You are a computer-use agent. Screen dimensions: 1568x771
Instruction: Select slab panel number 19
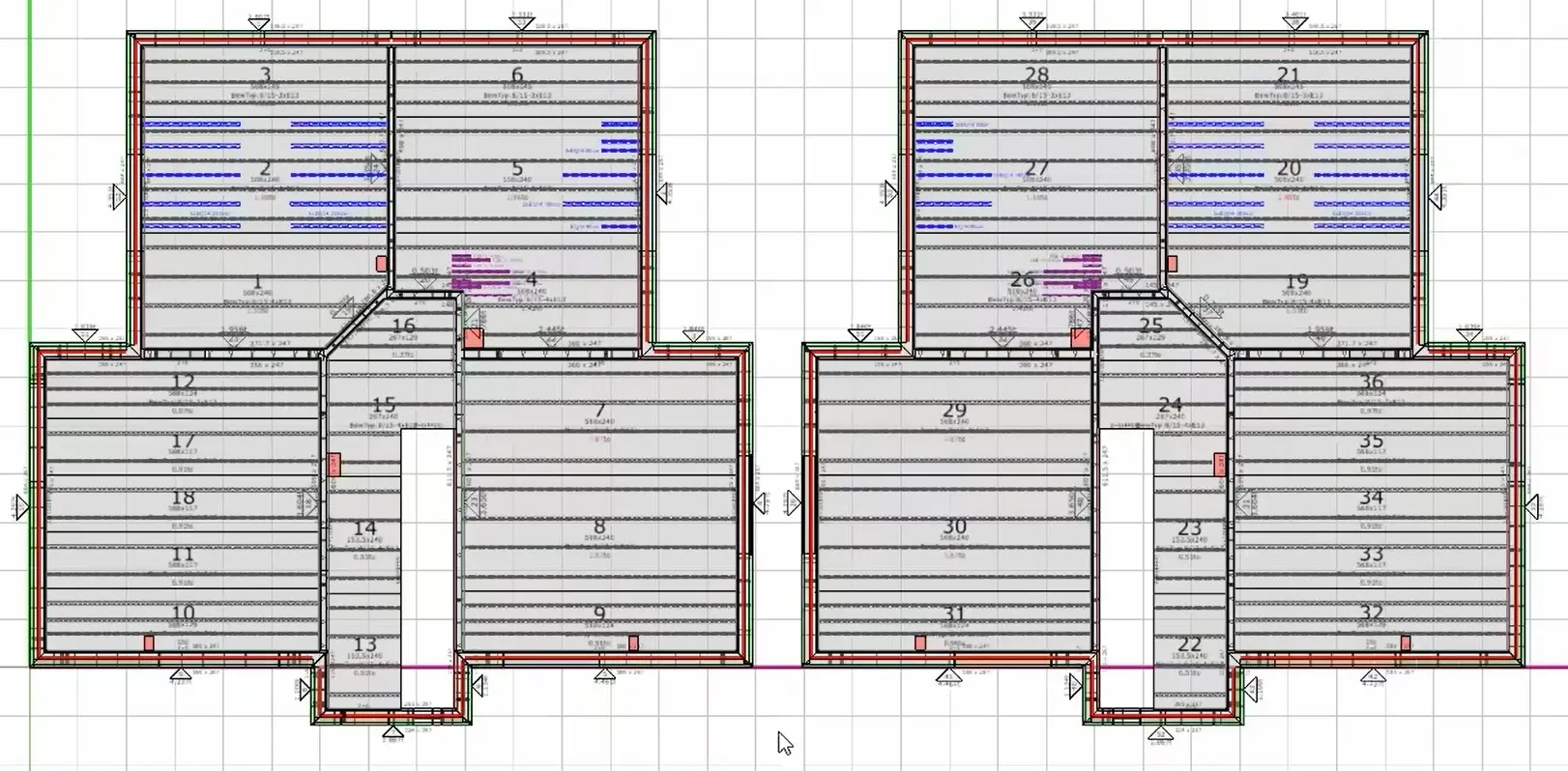1296,282
